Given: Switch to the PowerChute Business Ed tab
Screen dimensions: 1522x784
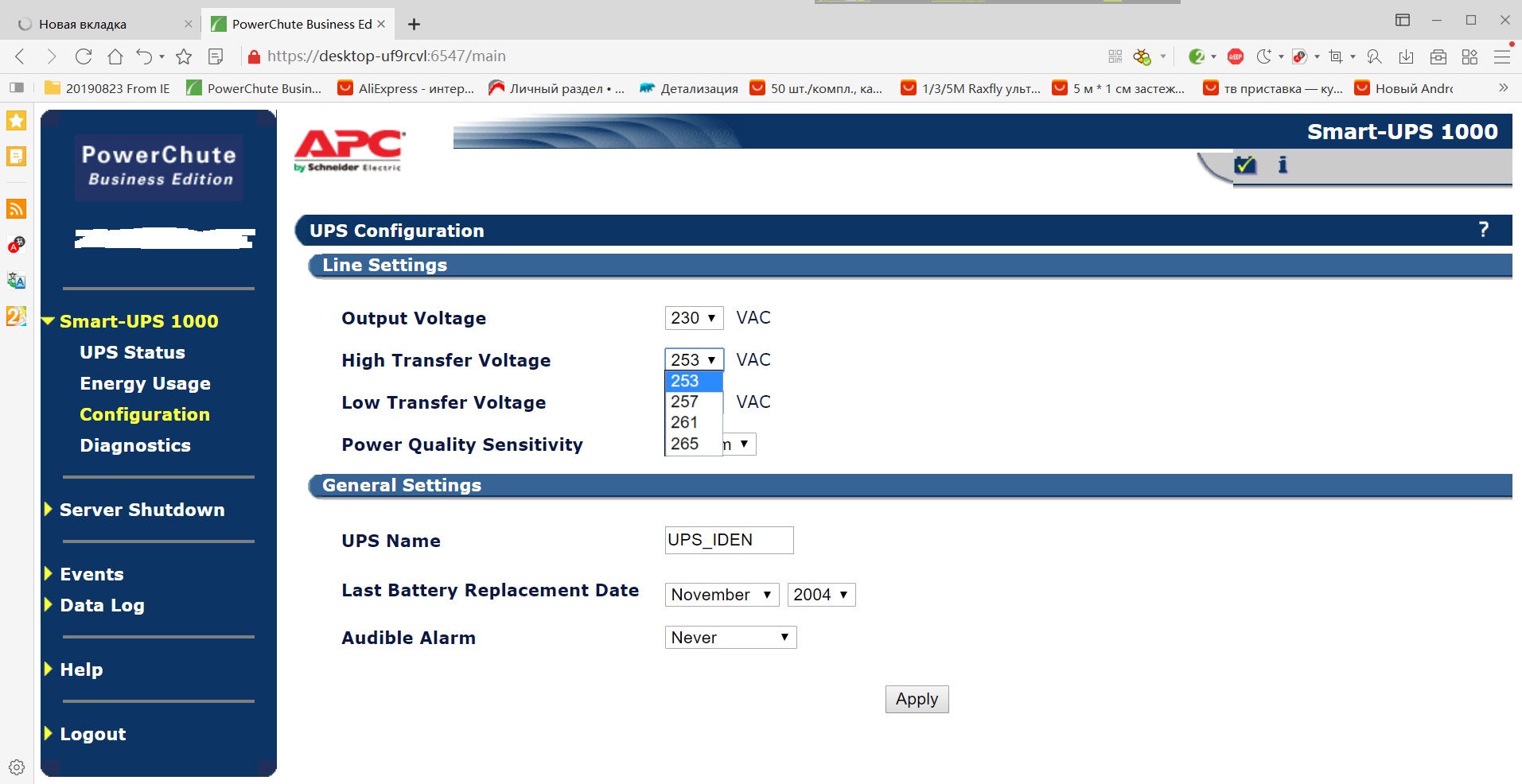Looking at the screenshot, I should (x=299, y=24).
